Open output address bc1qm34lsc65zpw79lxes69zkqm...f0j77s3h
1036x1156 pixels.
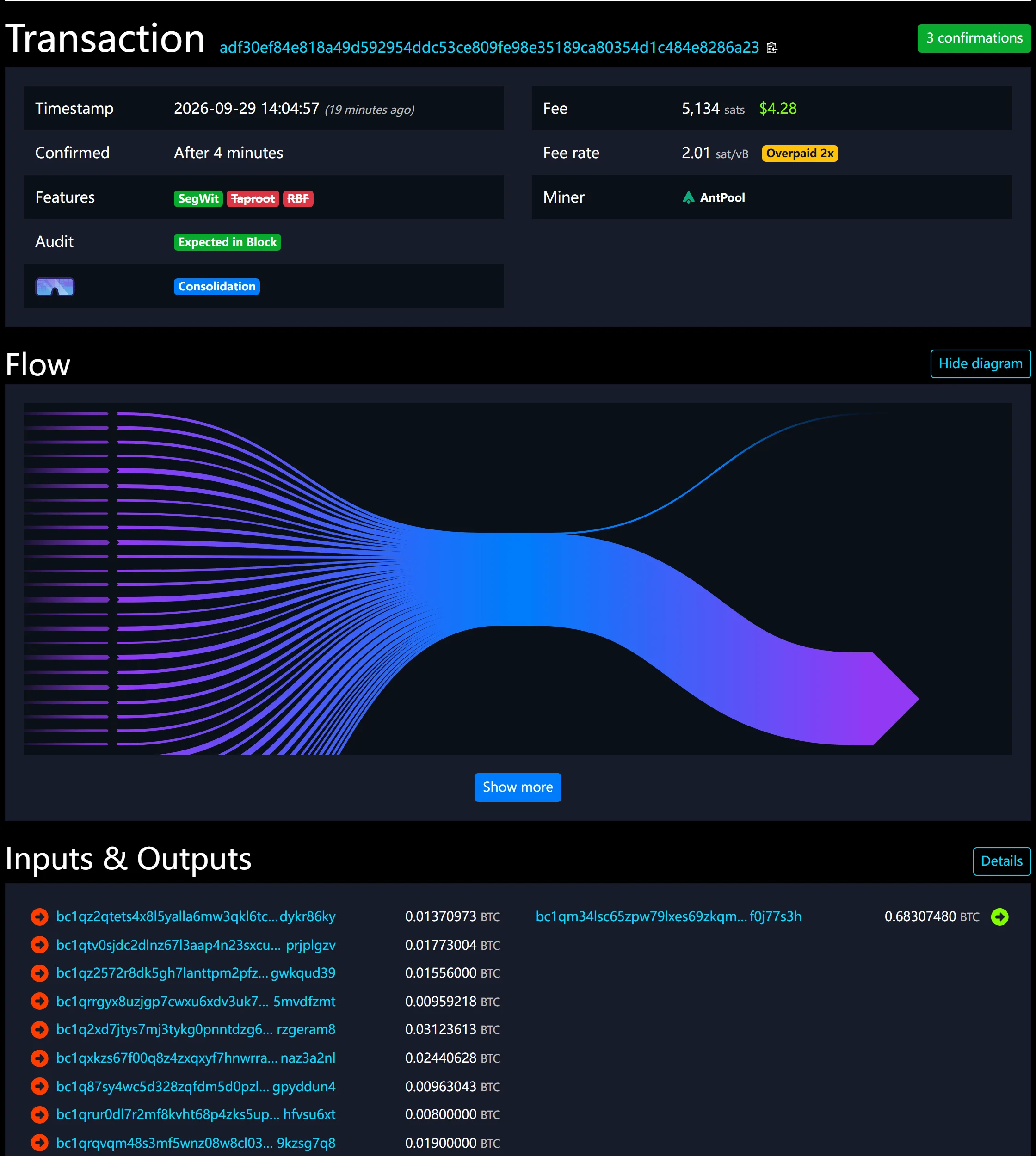coord(668,916)
